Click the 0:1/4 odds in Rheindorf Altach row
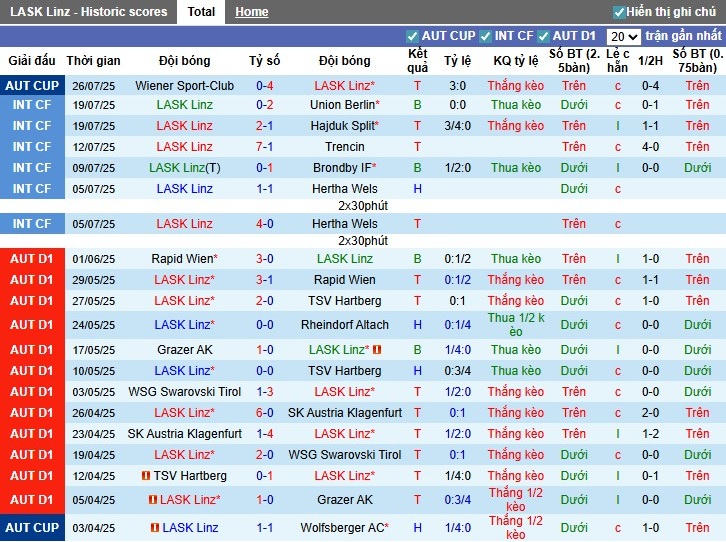The width and height of the screenshot is (726, 542). point(457,325)
